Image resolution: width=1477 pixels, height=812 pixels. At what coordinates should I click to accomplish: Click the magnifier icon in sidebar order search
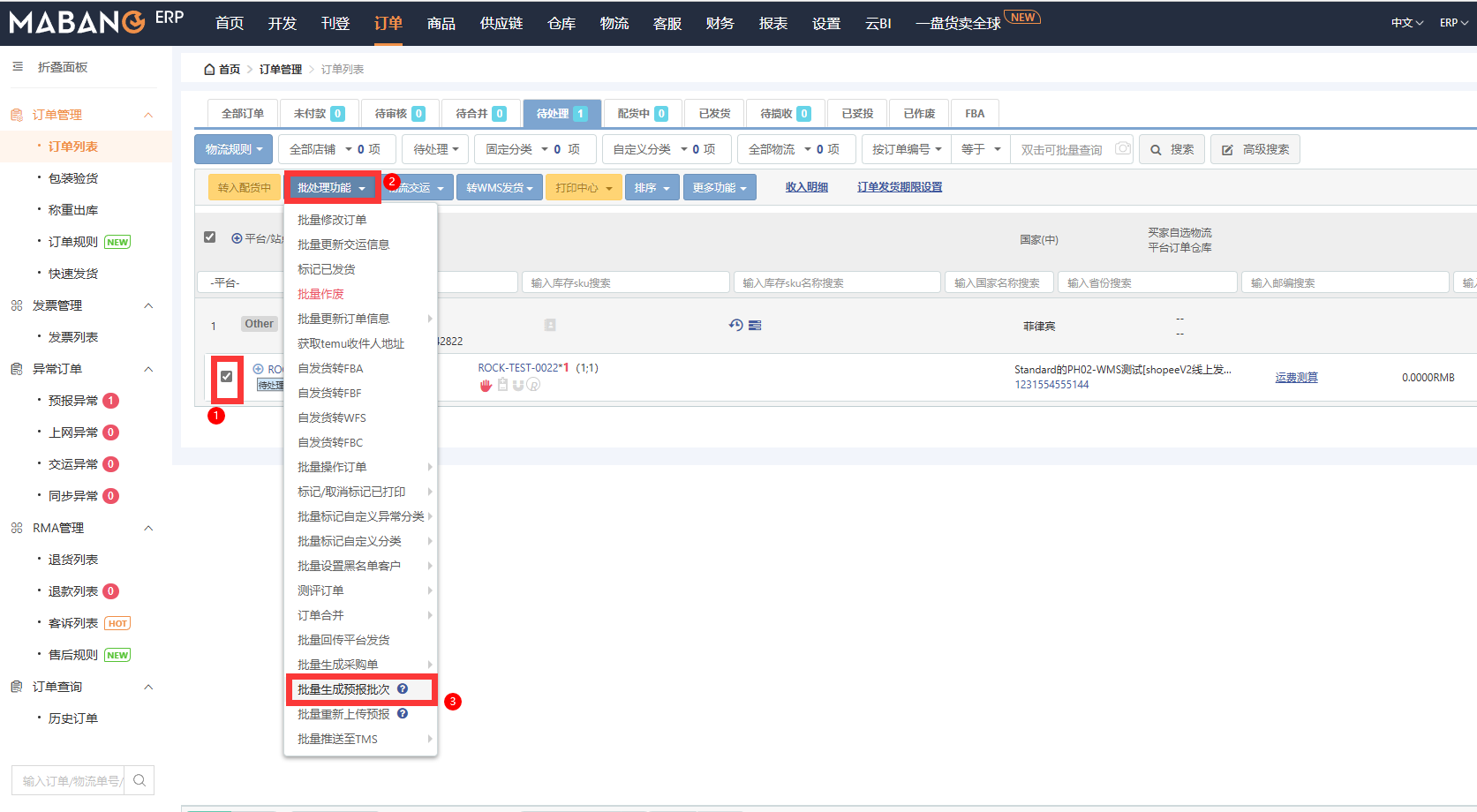(x=139, y=780)
